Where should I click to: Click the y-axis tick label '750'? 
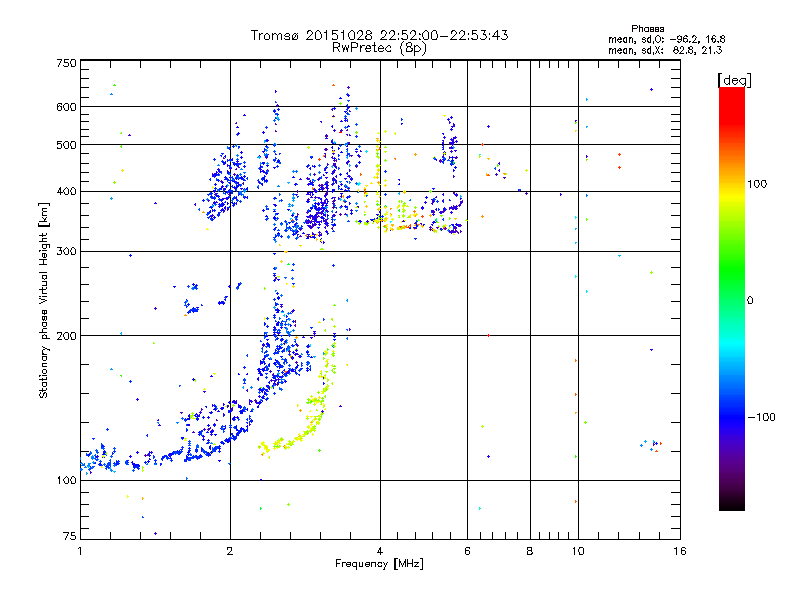[66, 63]
